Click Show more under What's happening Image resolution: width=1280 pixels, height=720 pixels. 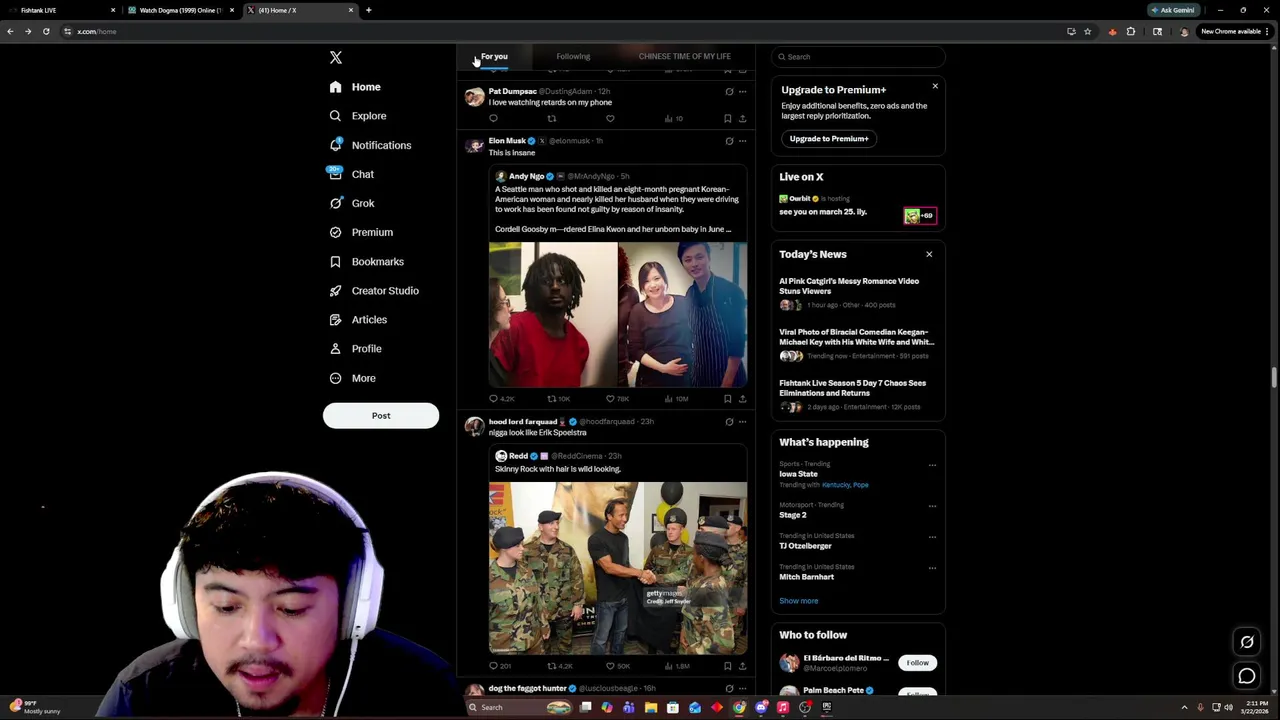[798, 601]
